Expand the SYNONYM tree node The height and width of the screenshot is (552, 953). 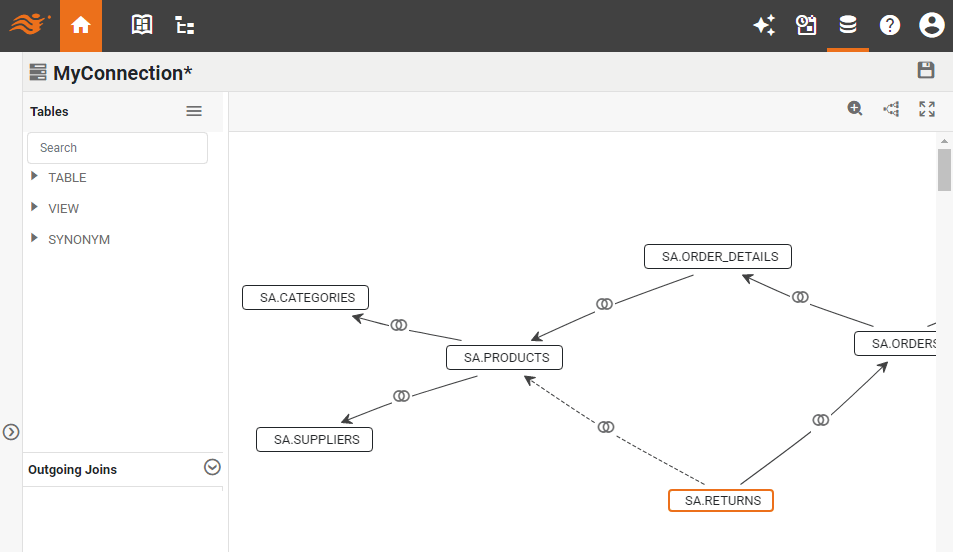36,239
